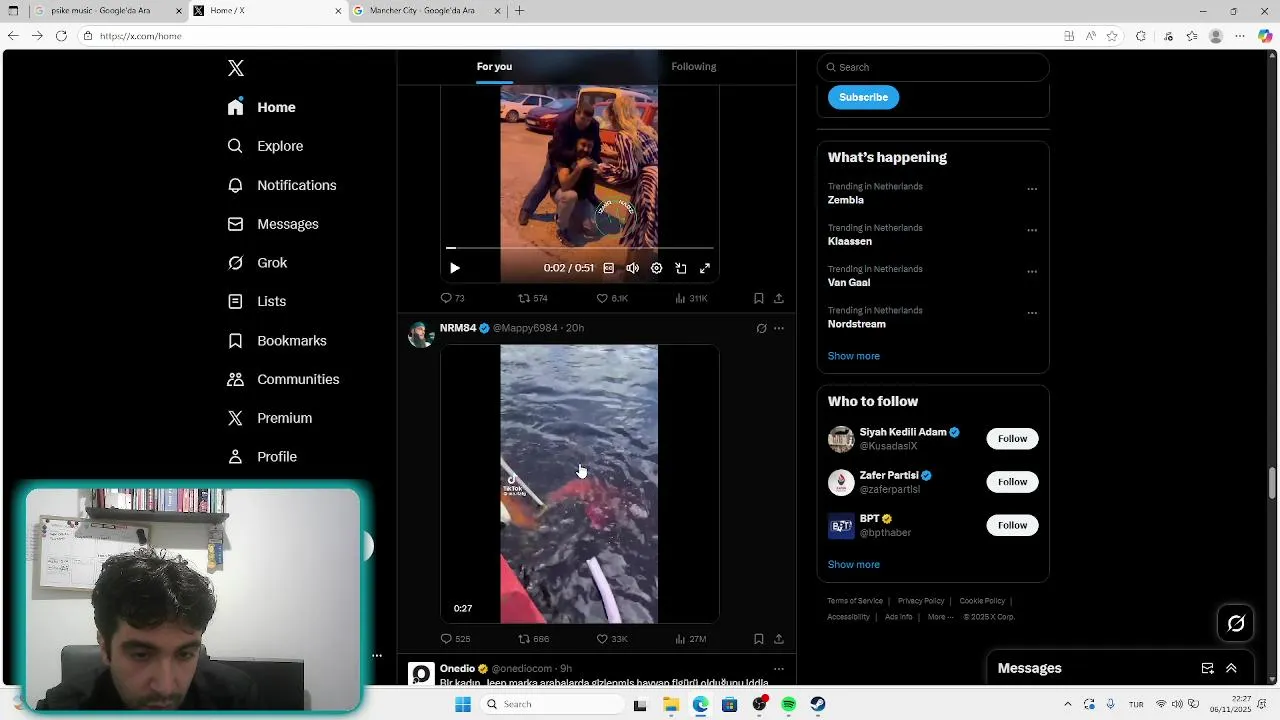1280x720 pixels.
Task: Like the post with 6.1K likes
Action: click(x=612, y=298)
